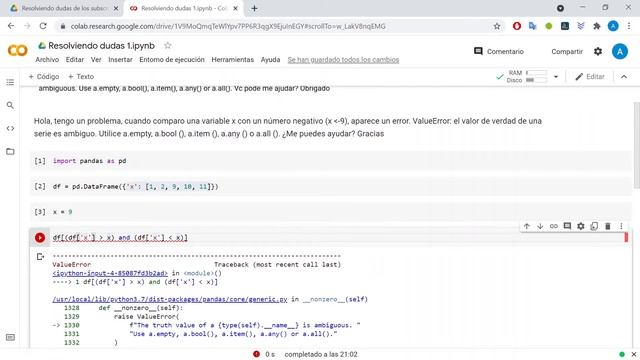Collapse the header with the chevron up
The image size is (640, 360).
point(624,77)
